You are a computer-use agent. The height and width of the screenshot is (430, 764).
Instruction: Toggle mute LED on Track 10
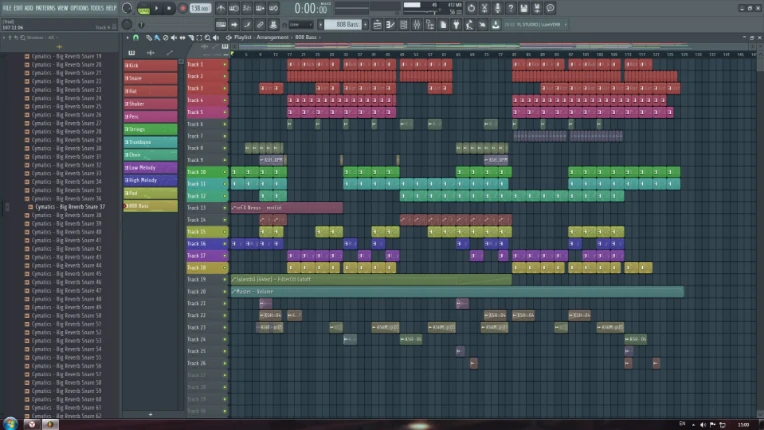click(224, 172)
